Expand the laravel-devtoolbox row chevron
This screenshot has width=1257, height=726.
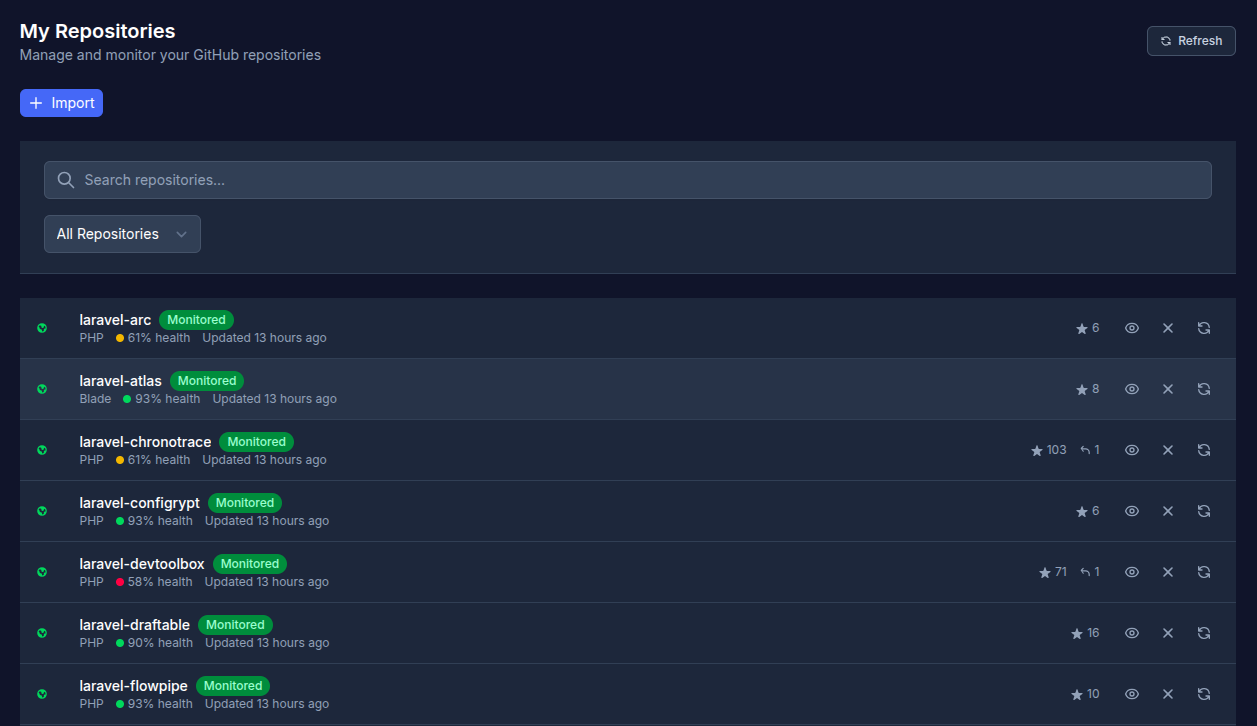[42, 572]
